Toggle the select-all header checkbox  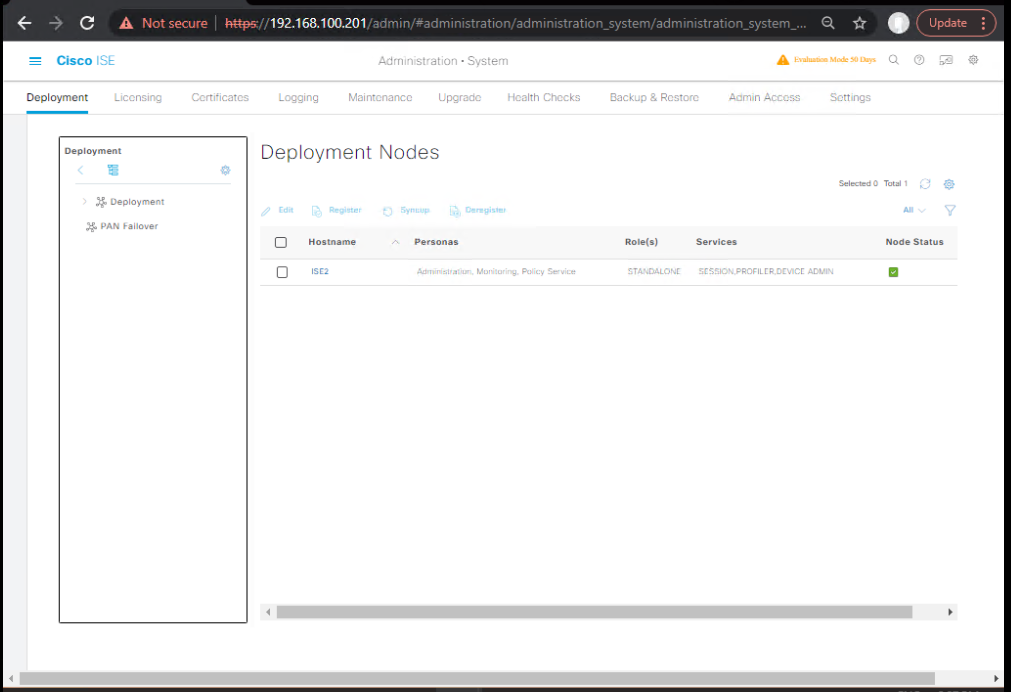tap(281, 242)
